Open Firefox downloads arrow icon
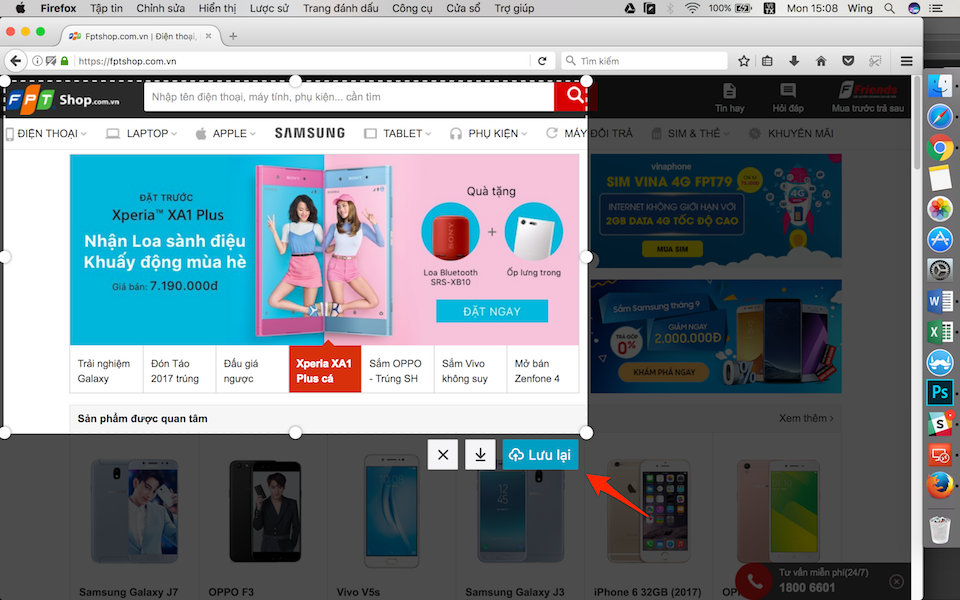Screen dimensions: 960x600 click(x=794, y=61)
